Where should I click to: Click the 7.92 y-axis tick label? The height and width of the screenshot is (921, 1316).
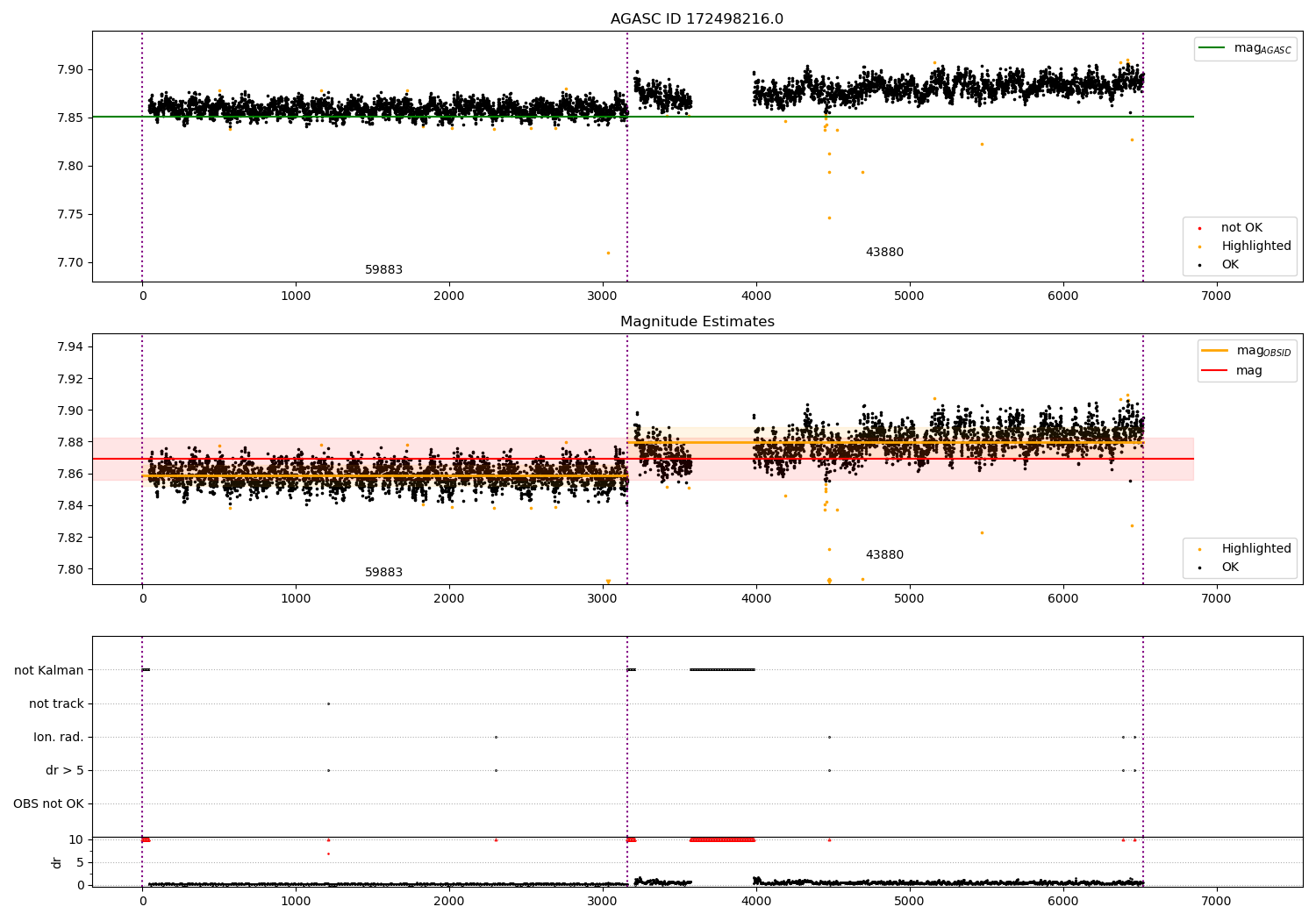(70, 379)
